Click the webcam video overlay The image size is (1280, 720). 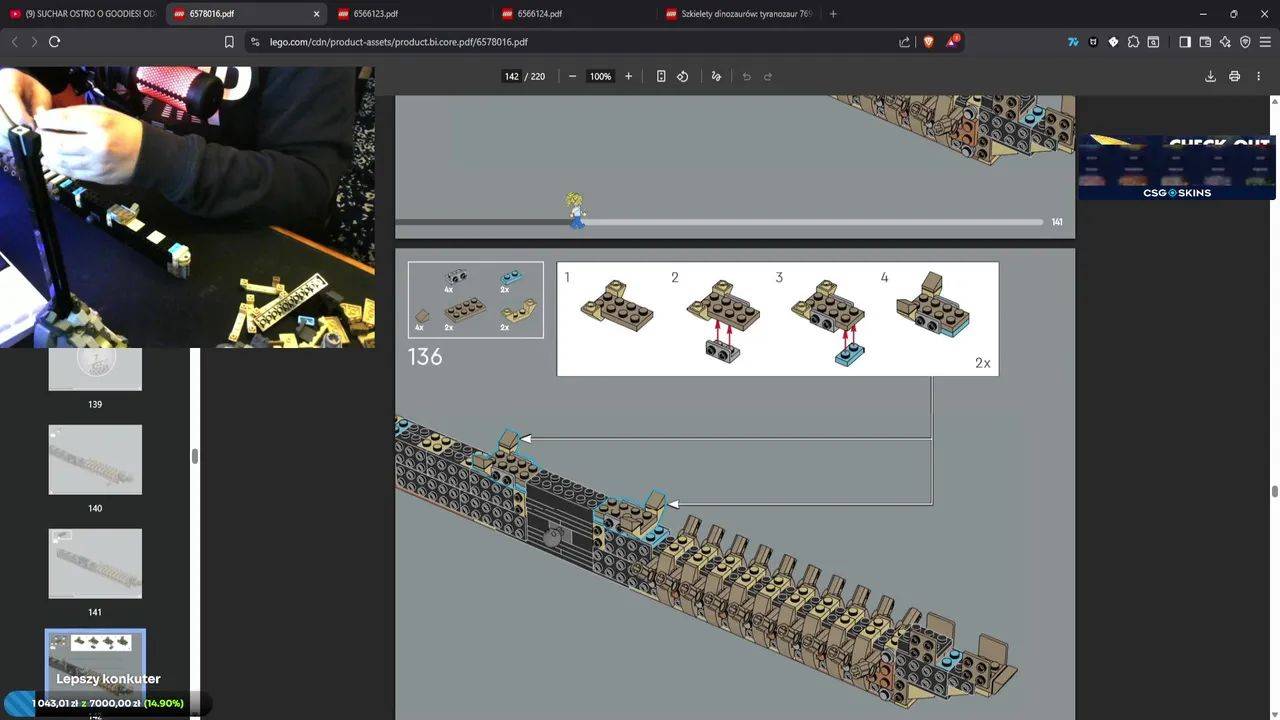[187, 207]
